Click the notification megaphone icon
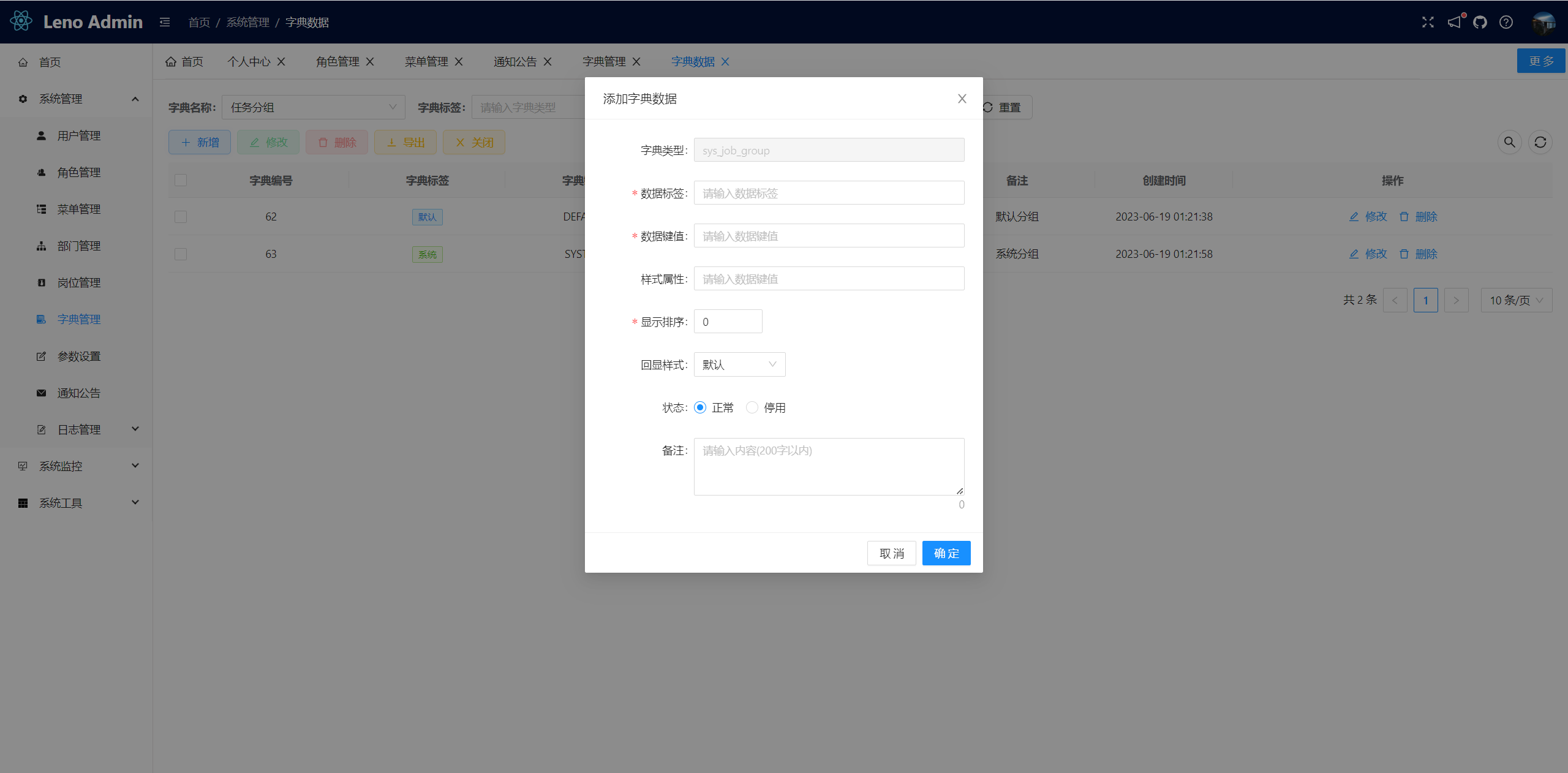This screenshot has width=1568, height=773. pyautogui.click(x=1454, y=22)
